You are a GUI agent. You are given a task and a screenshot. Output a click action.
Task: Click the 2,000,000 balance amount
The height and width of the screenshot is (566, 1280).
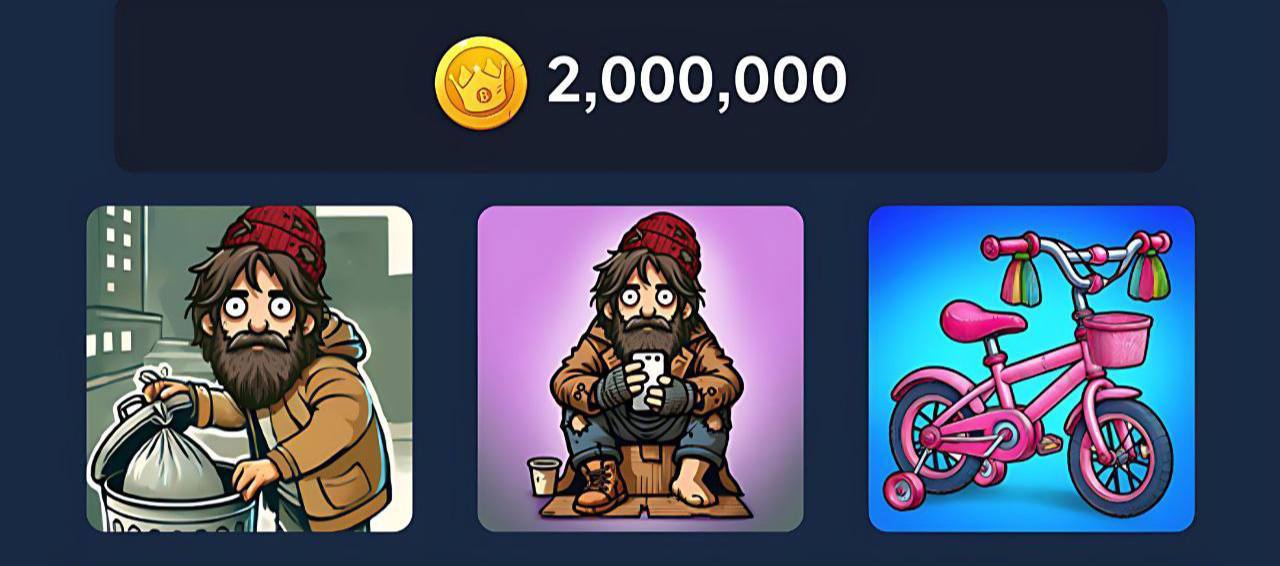point(697,81)
